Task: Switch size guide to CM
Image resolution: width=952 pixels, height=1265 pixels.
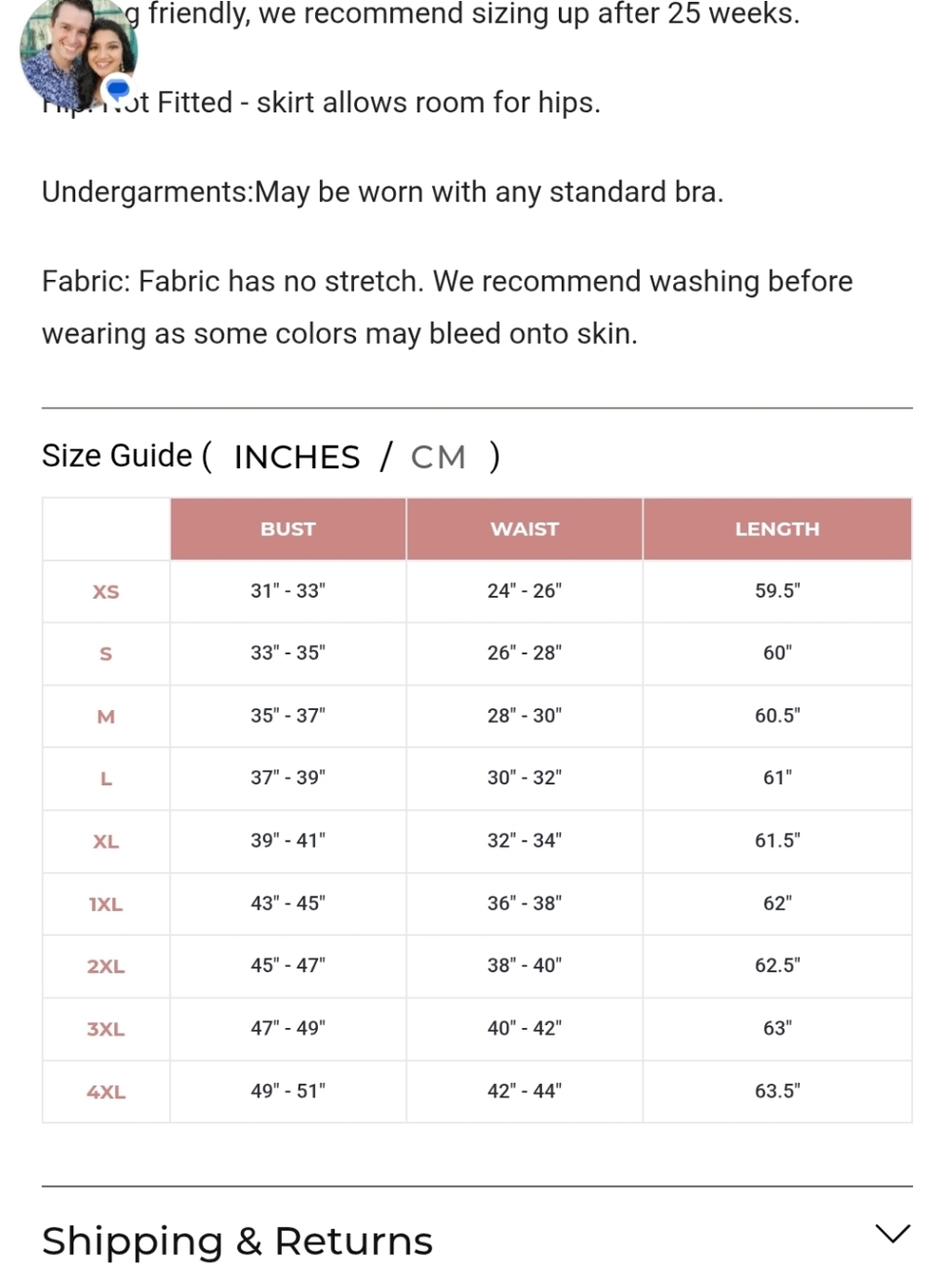Action: coord(438,457)
